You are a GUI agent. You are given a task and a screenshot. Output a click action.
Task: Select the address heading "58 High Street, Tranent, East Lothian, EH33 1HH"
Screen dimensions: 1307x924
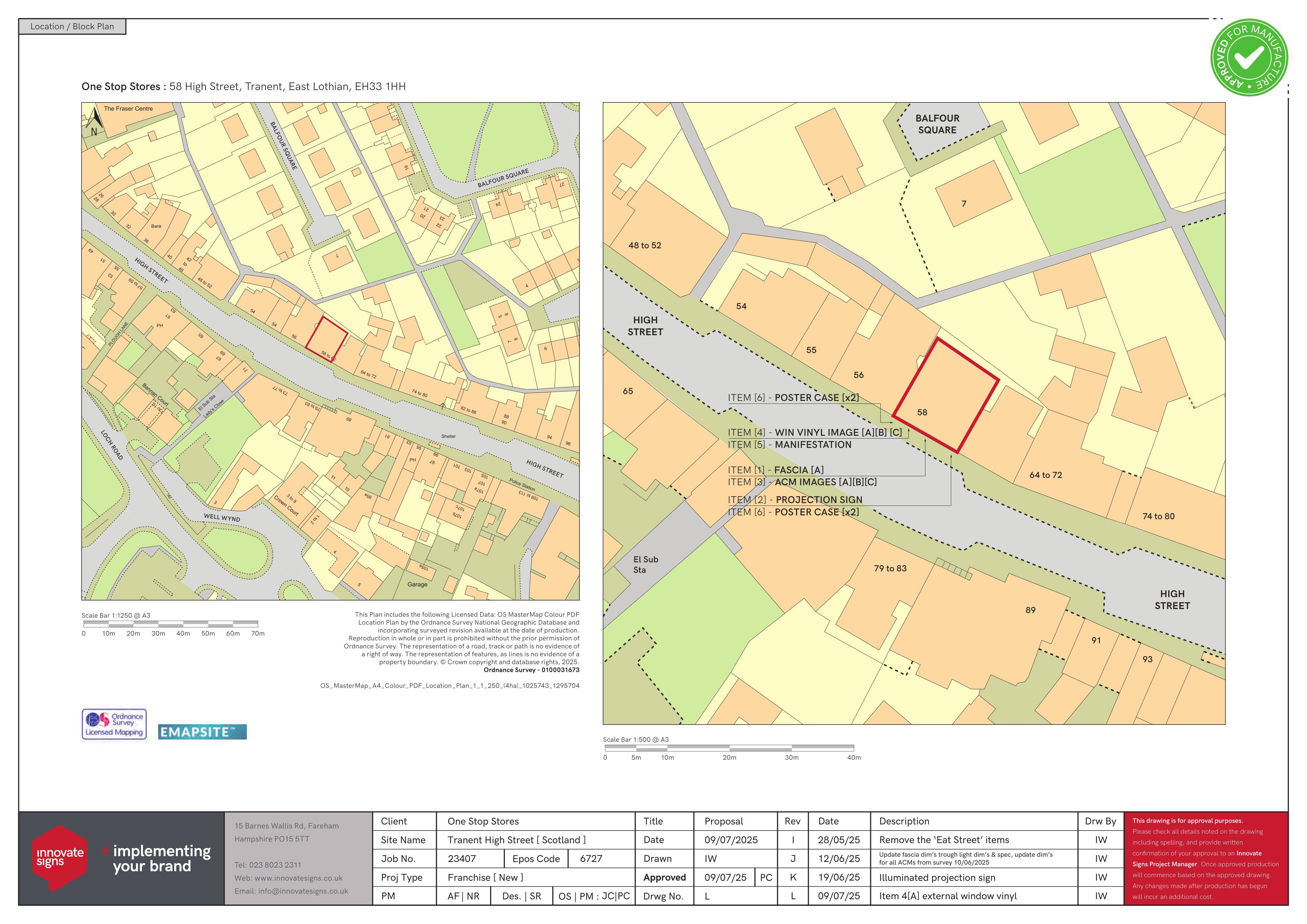coord(288,86)
